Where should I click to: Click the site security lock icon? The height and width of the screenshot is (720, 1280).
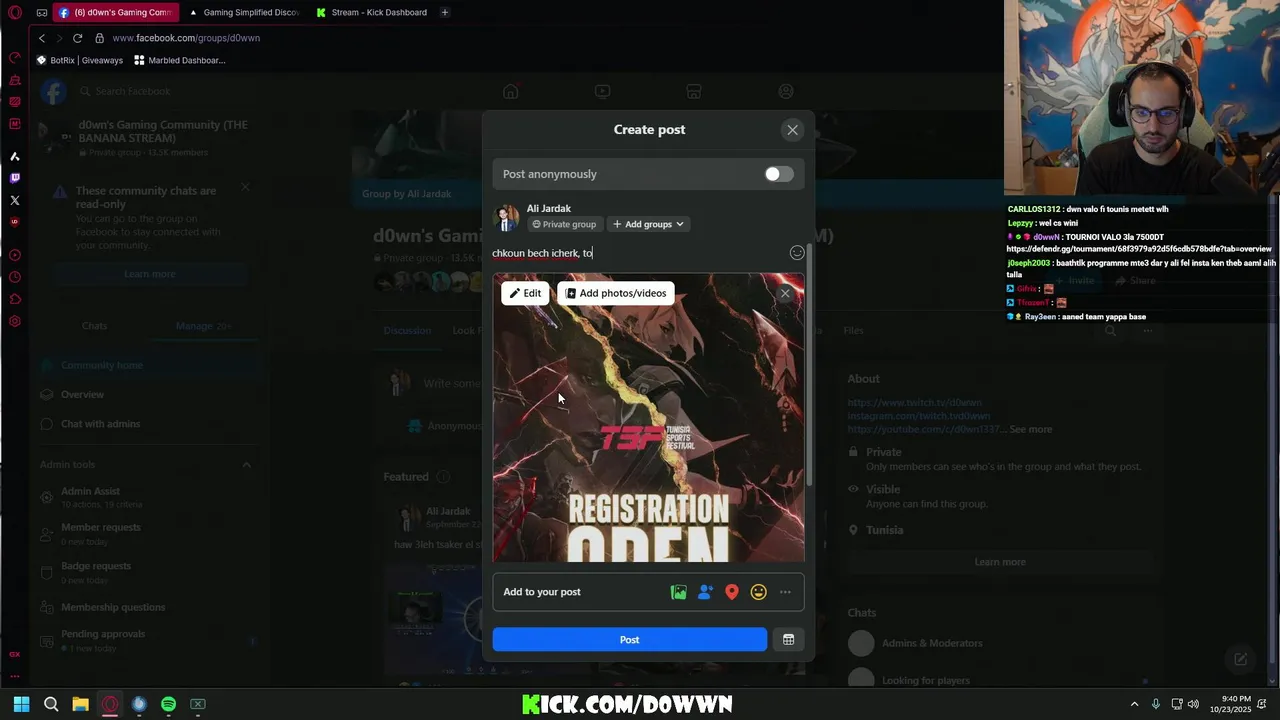(99, 38)
